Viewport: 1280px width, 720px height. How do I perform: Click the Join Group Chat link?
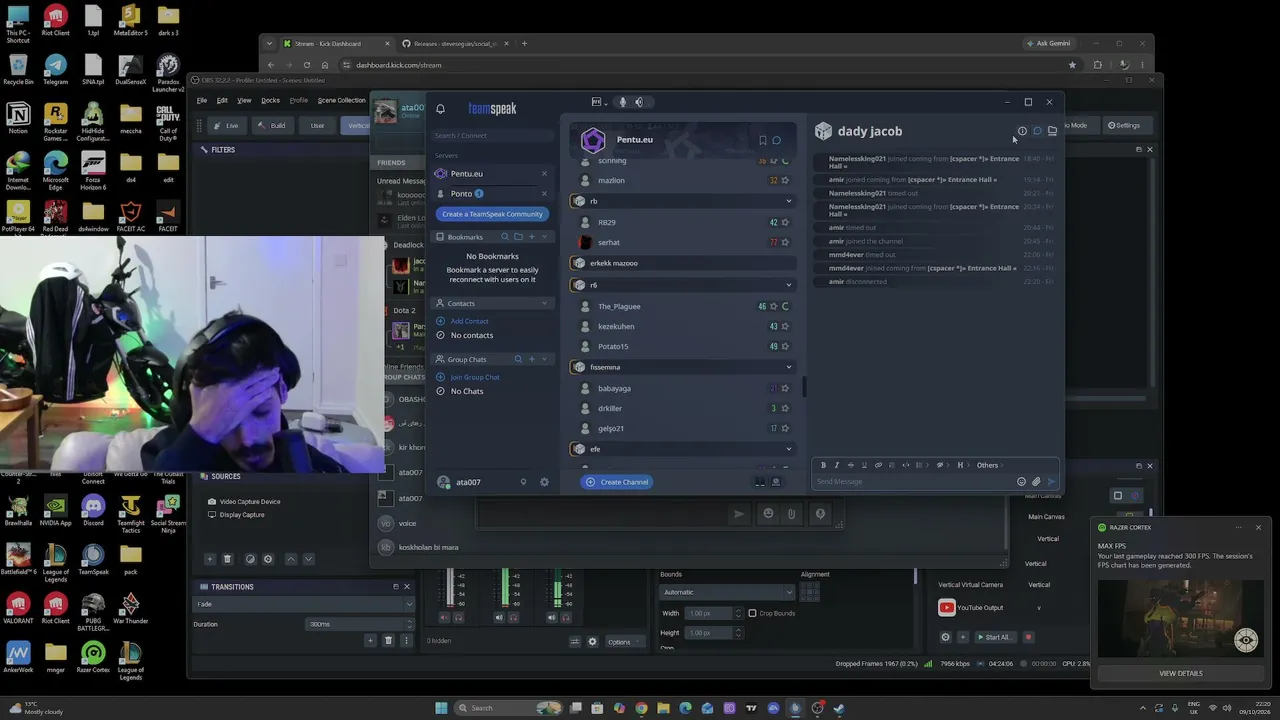tap(475, 377)
